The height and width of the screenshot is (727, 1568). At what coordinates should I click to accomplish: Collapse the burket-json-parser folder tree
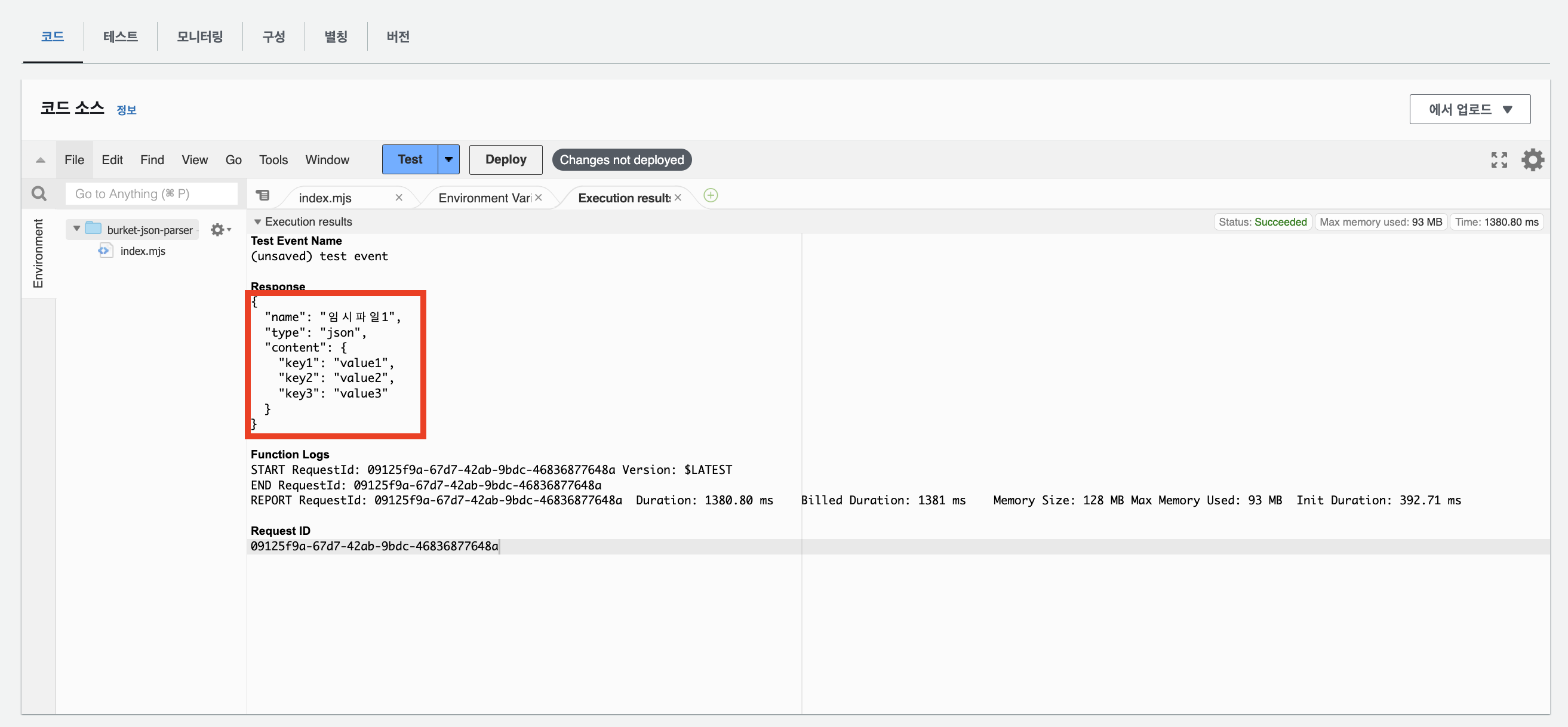(76, 229)
